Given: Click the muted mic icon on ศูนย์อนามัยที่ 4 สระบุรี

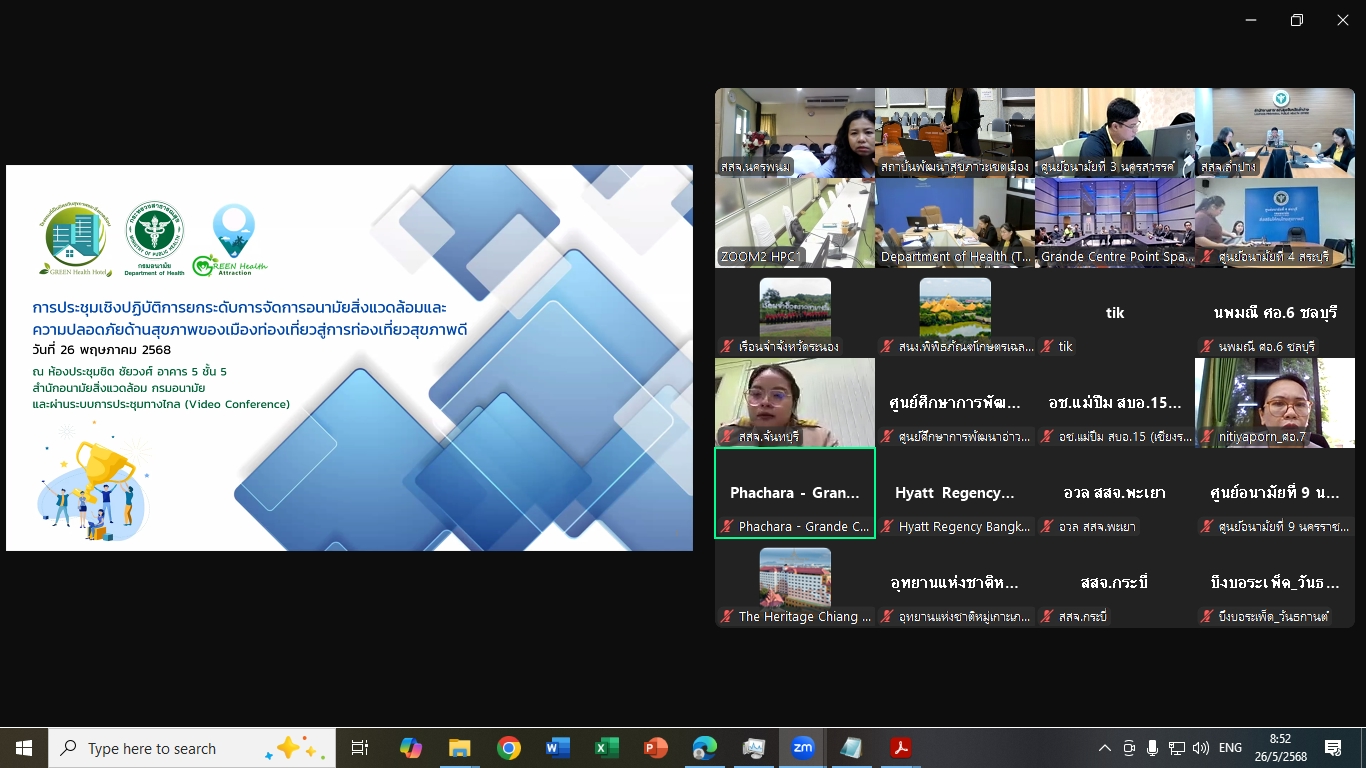Looking at the screenshot, I should pos(1208,257).
